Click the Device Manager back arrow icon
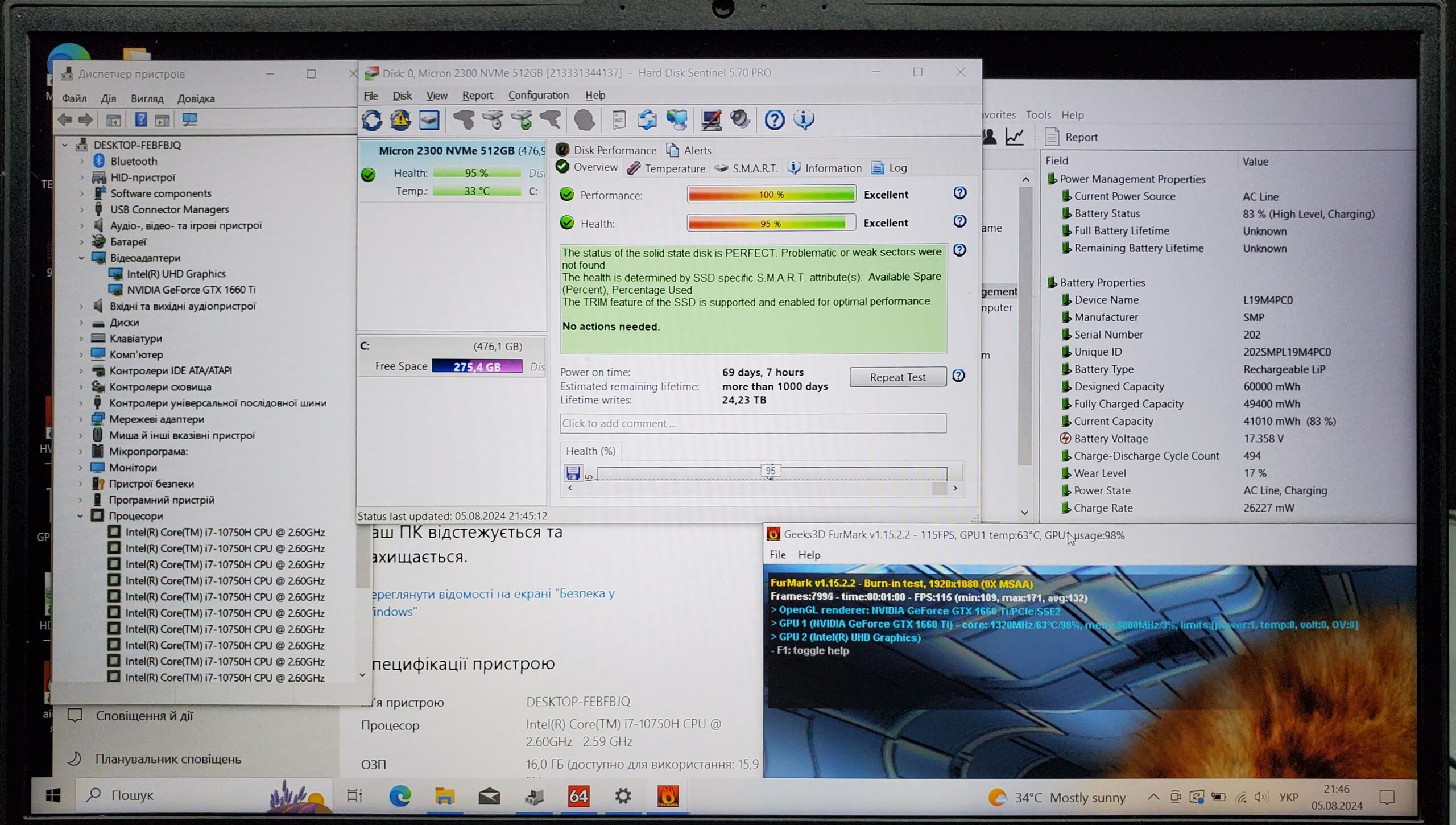This screenshot has width=1456, height=825. click(x=65, y=120)
